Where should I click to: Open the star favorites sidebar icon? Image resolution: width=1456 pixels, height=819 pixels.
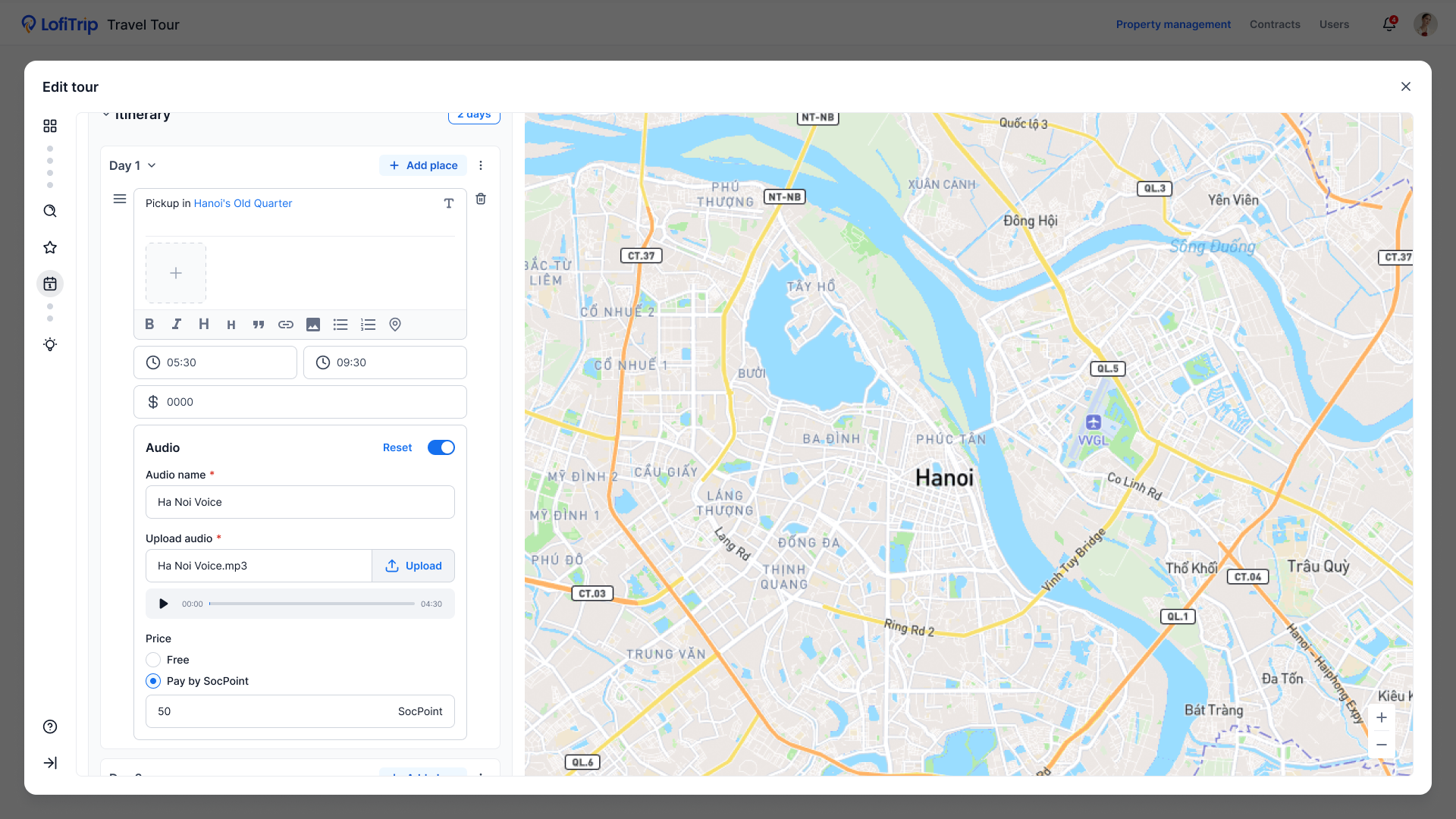50,247
